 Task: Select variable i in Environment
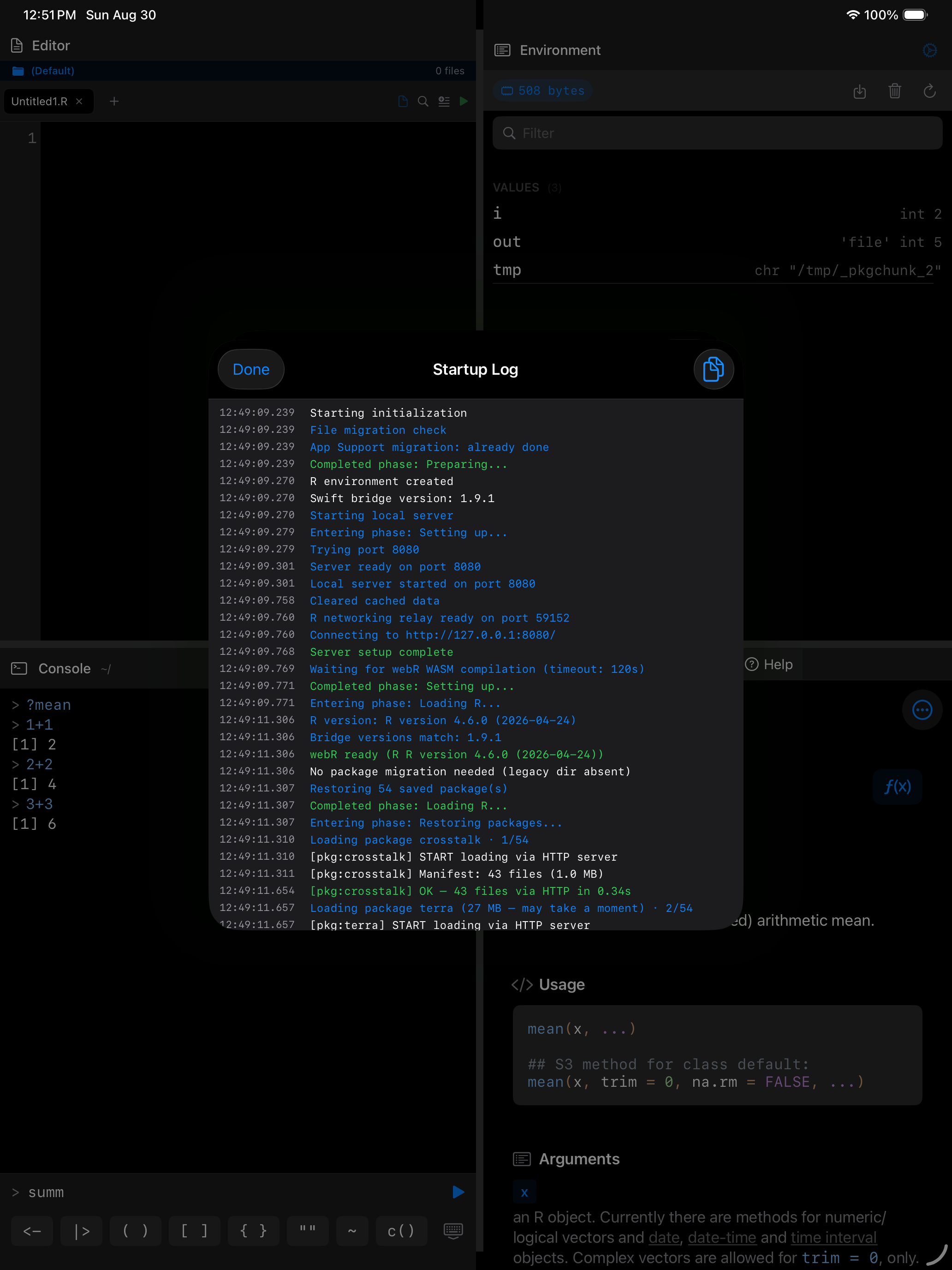[717, 214]
